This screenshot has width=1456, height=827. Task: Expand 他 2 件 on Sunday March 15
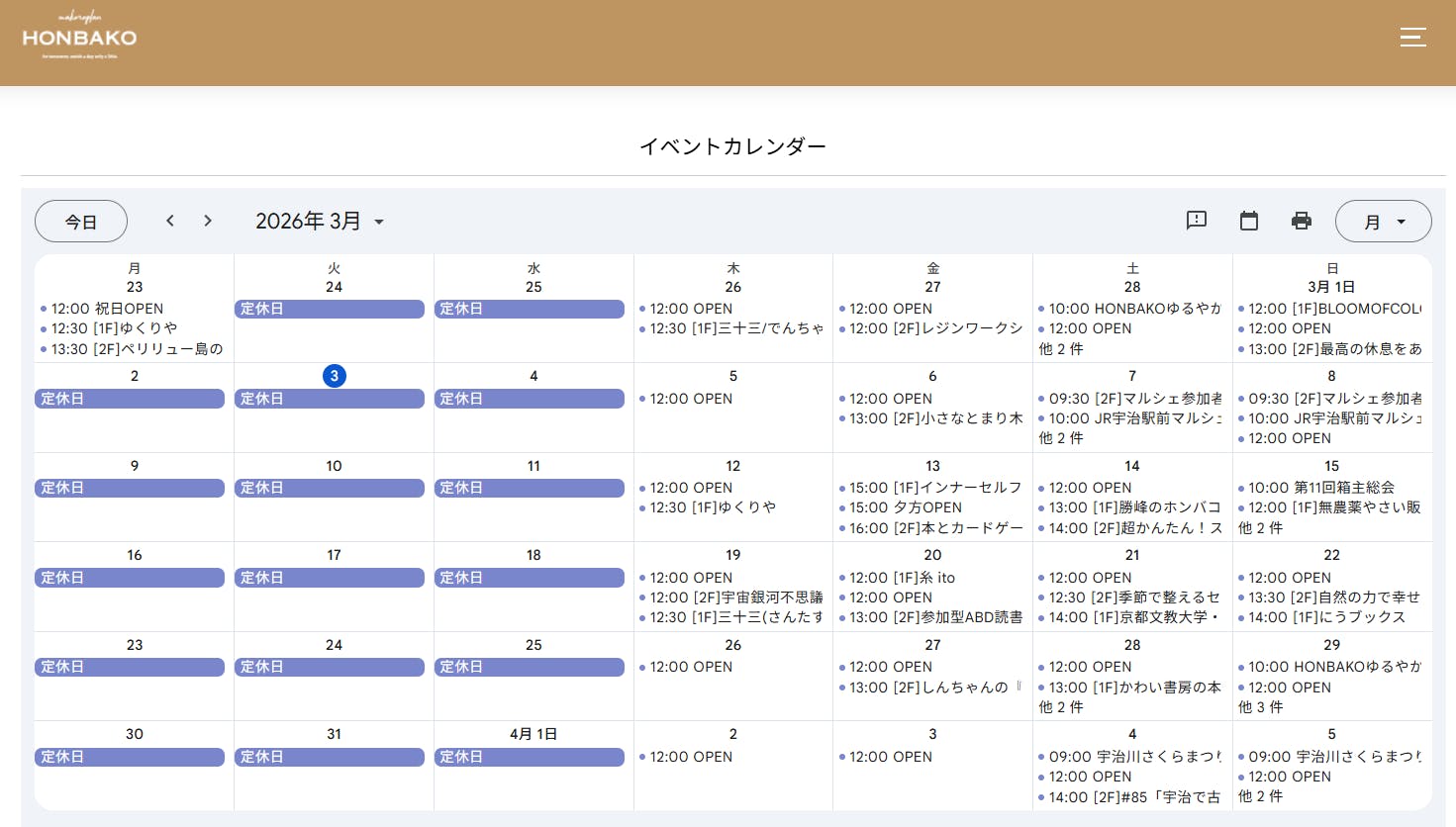coord(1261,528)
